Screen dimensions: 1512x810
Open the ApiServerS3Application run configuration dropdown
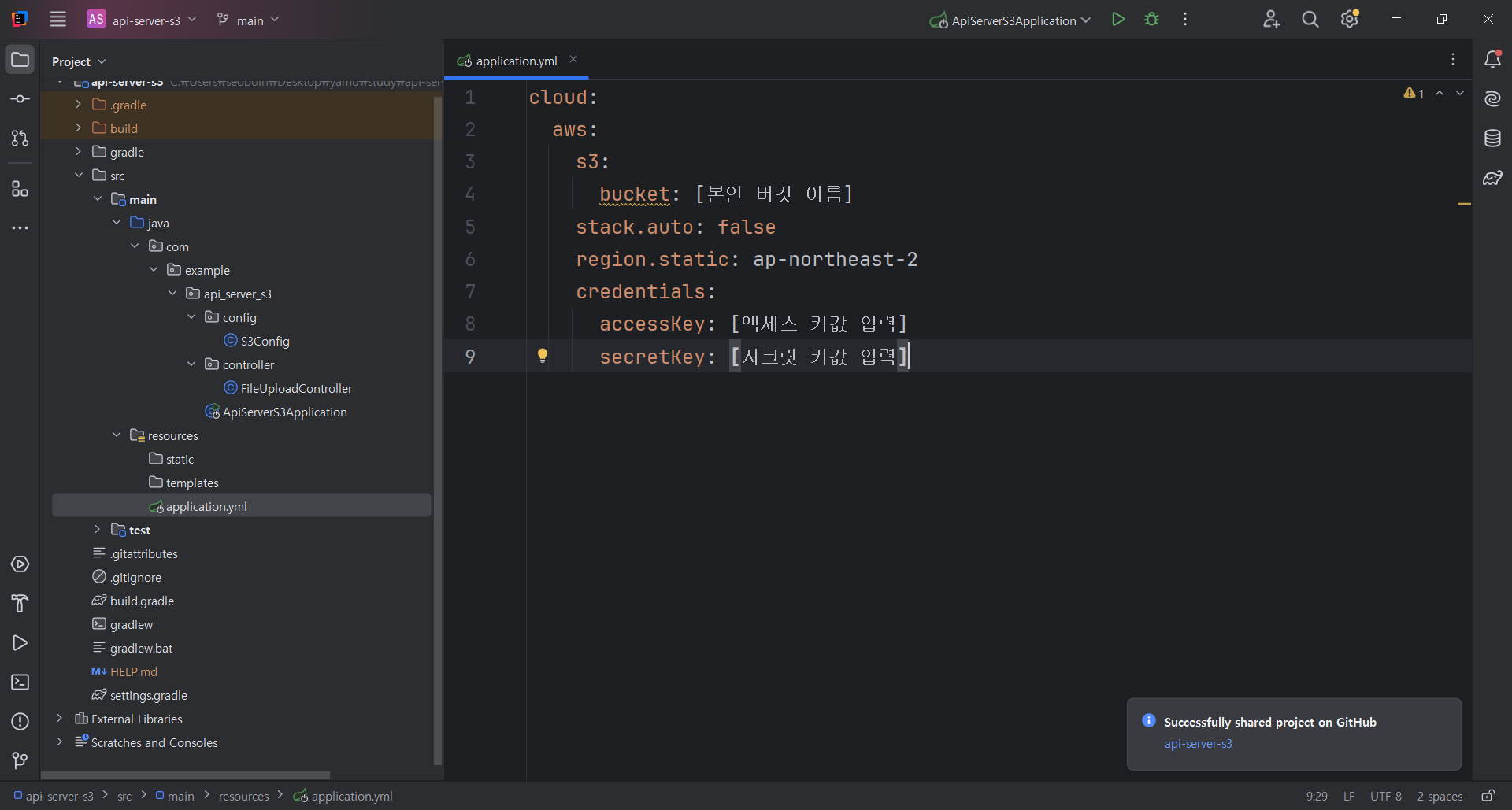tap(1010, 20)
